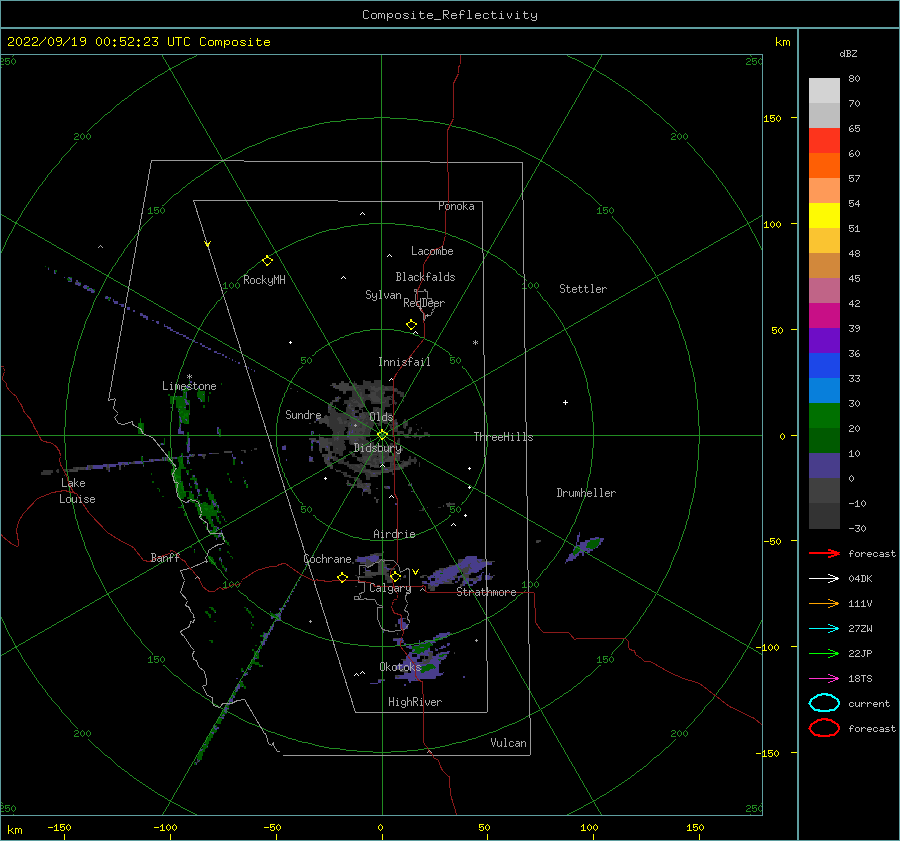Click the white 04DK arrow icon
This screenshot has height=841, width=900.
pos(824,579)
